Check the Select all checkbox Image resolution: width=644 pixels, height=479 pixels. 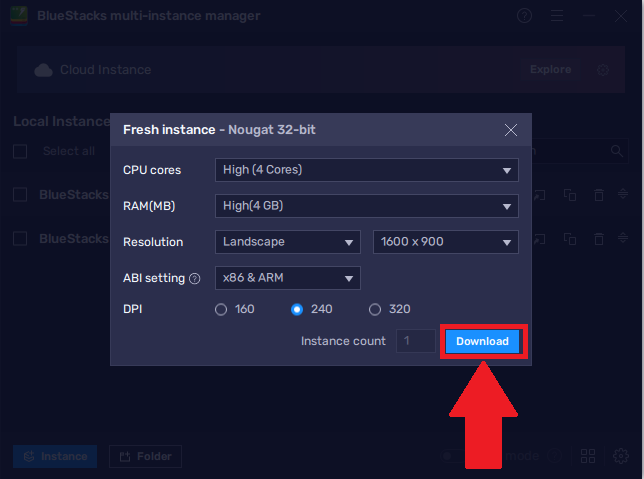point(20,151)
